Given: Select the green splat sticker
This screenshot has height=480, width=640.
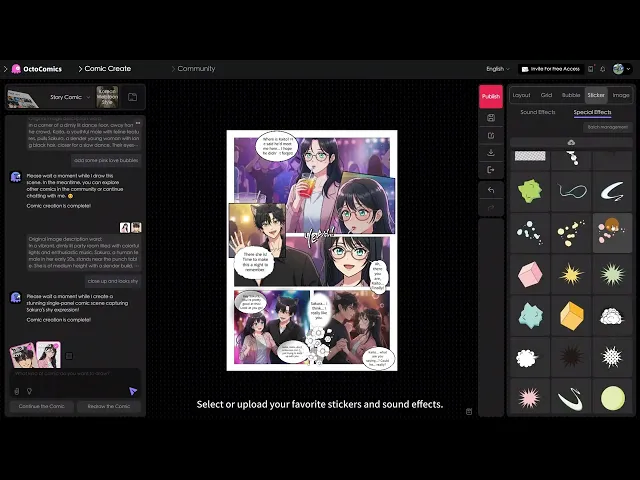Looking at the screenshot, I should tap(530, 191).
